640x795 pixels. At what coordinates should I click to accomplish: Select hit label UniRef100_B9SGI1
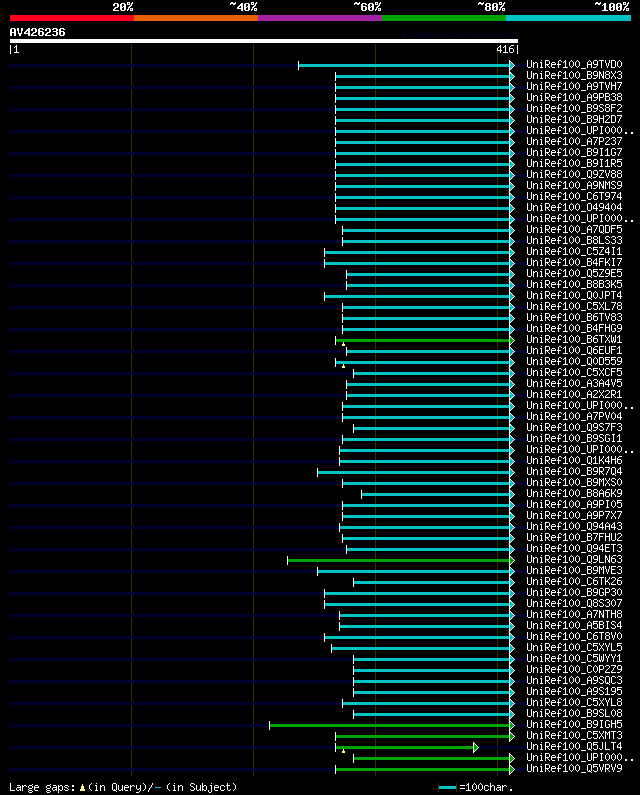[x=574, y=439]
